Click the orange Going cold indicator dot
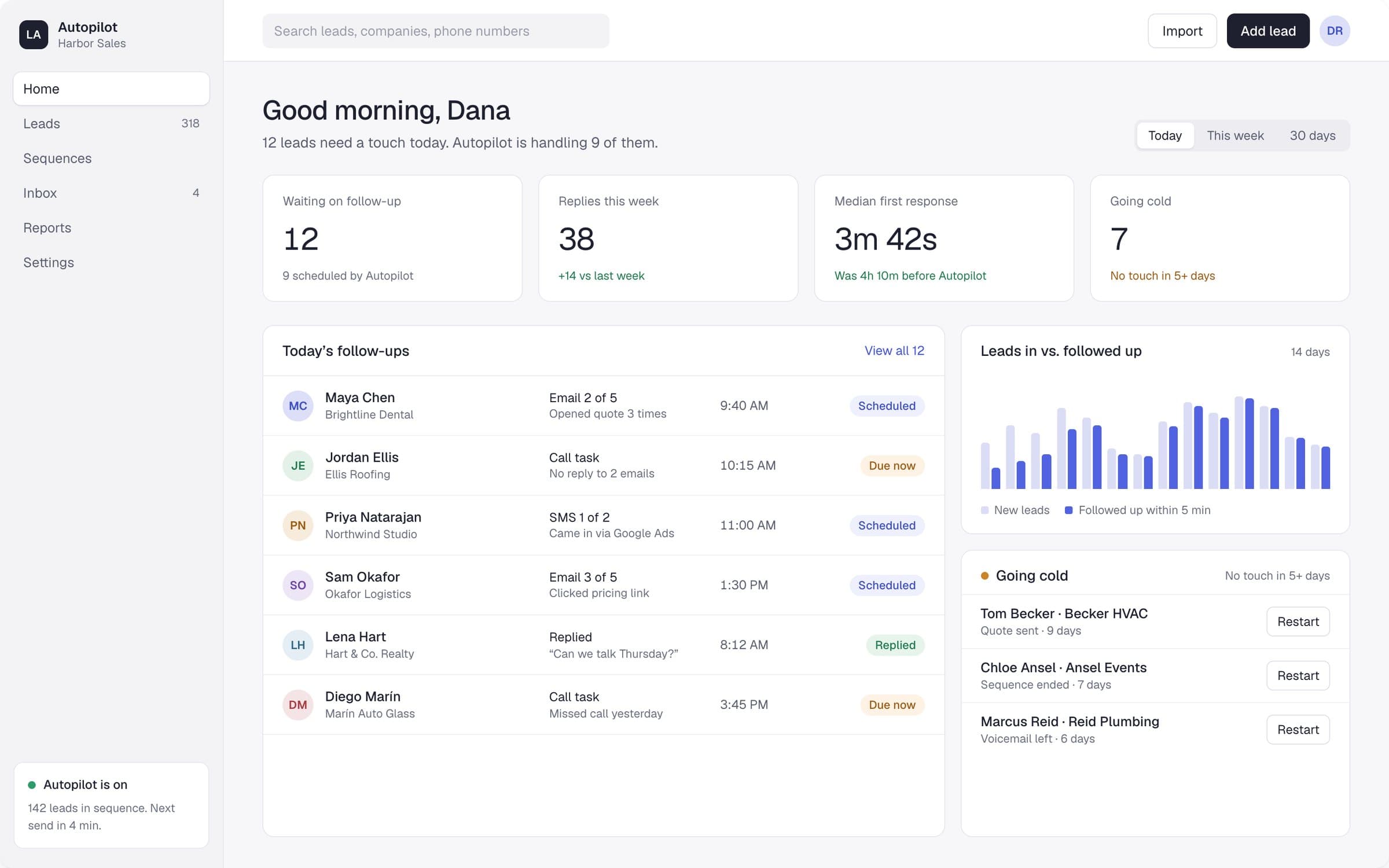The image size is (1389, 868). (984, 576)
